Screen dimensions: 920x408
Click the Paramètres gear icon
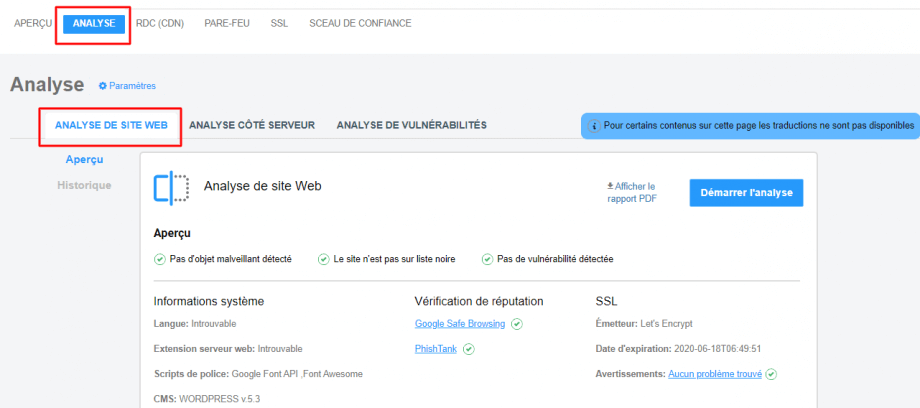coord(103,86)
